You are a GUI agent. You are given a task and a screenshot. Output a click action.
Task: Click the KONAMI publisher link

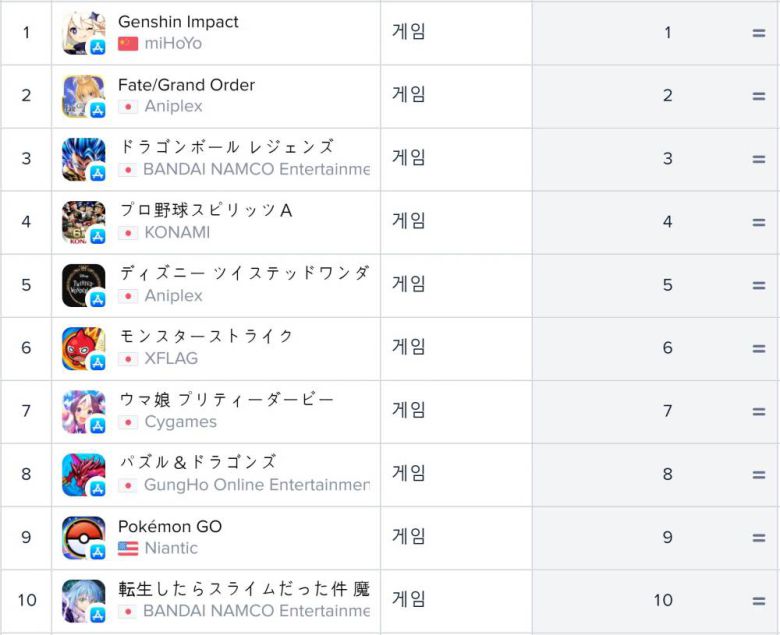177,233
